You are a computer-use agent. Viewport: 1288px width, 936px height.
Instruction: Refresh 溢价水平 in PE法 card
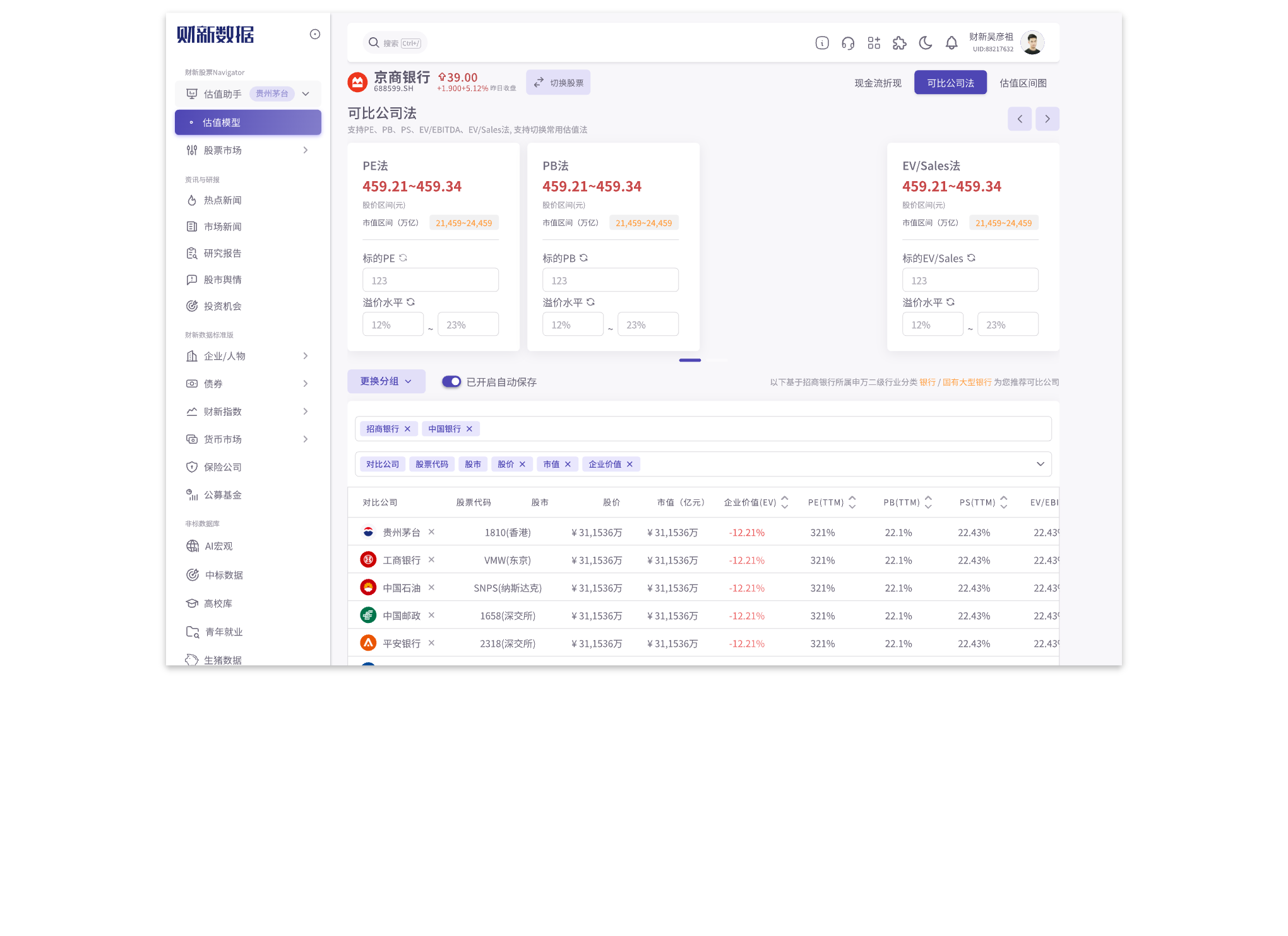coord(410,302)
